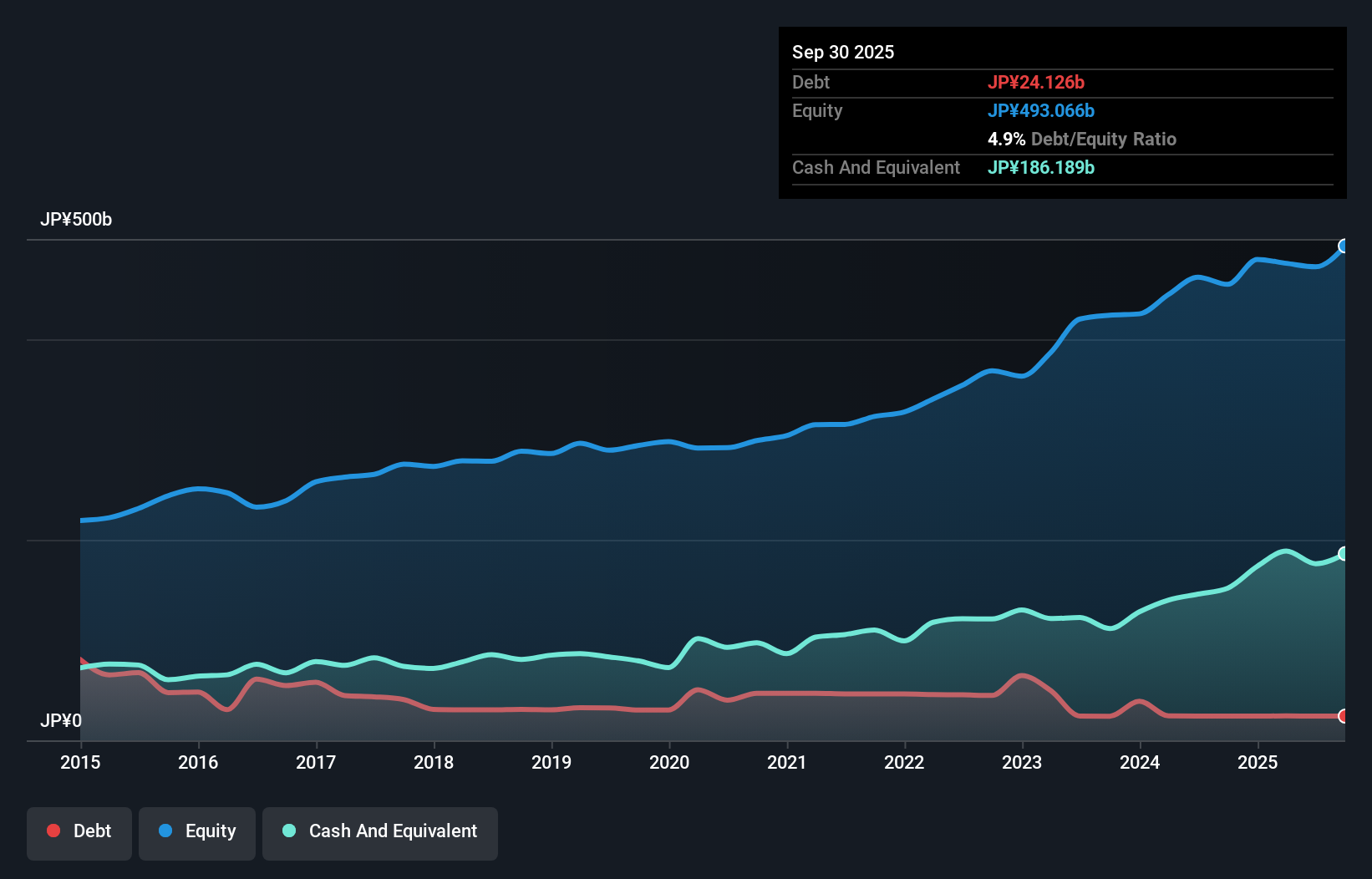The image size is (1372, 879).
Task: Toggle the Debt series visibility
Action: click(x=79, y=833)
